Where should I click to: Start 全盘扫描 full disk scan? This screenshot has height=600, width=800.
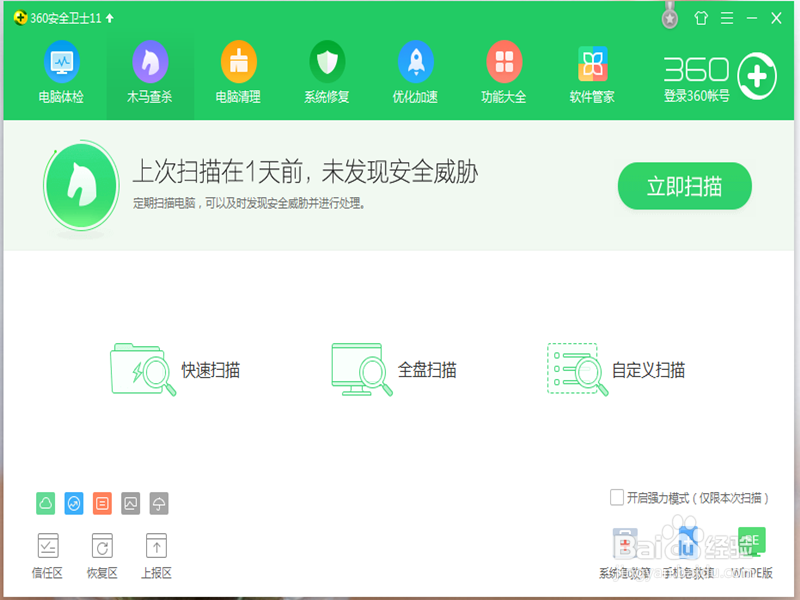(x=393, y=370)
